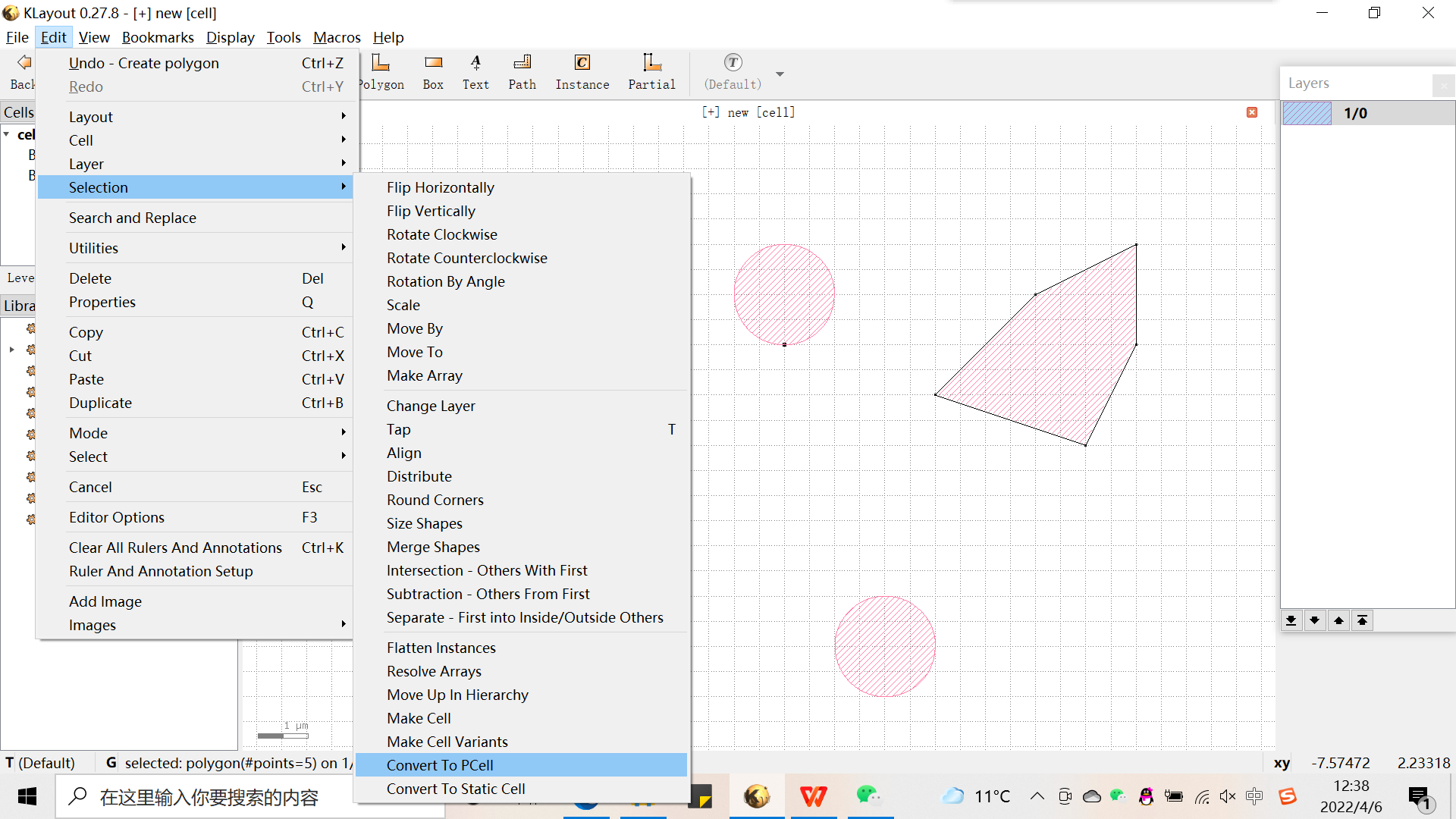Select the Box drawing tool
This screenshot has width=1456, height=819.
[433, 72]
